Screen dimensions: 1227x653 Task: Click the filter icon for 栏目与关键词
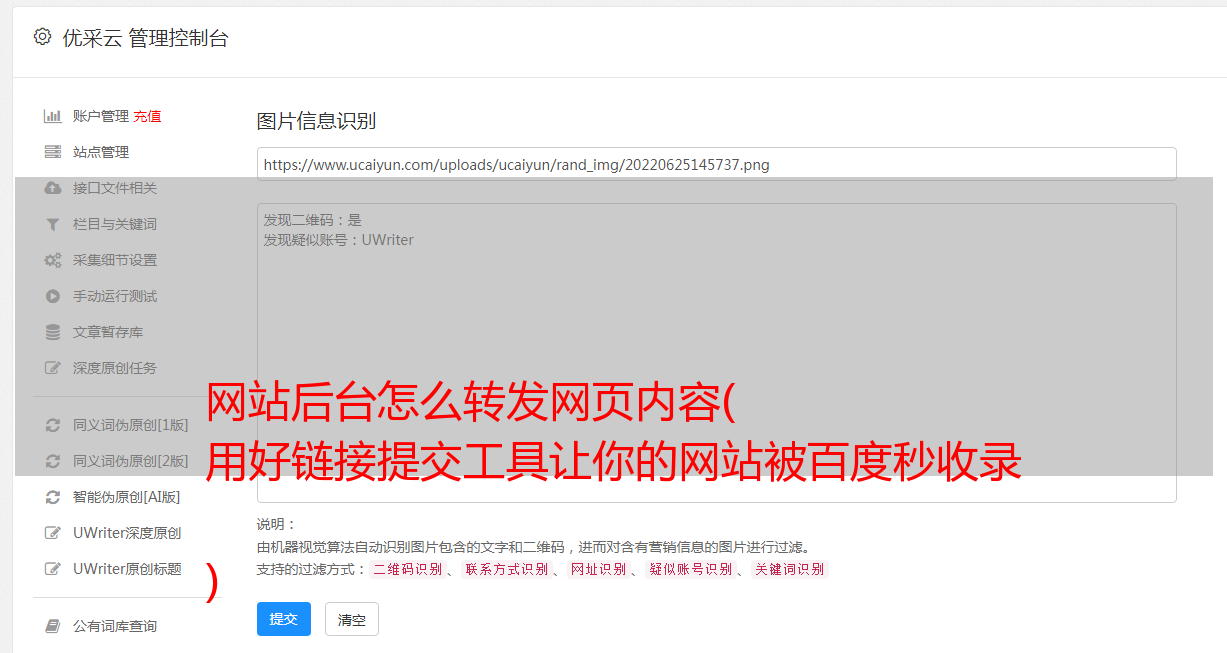pyautogui.click(x=53, y=224)
